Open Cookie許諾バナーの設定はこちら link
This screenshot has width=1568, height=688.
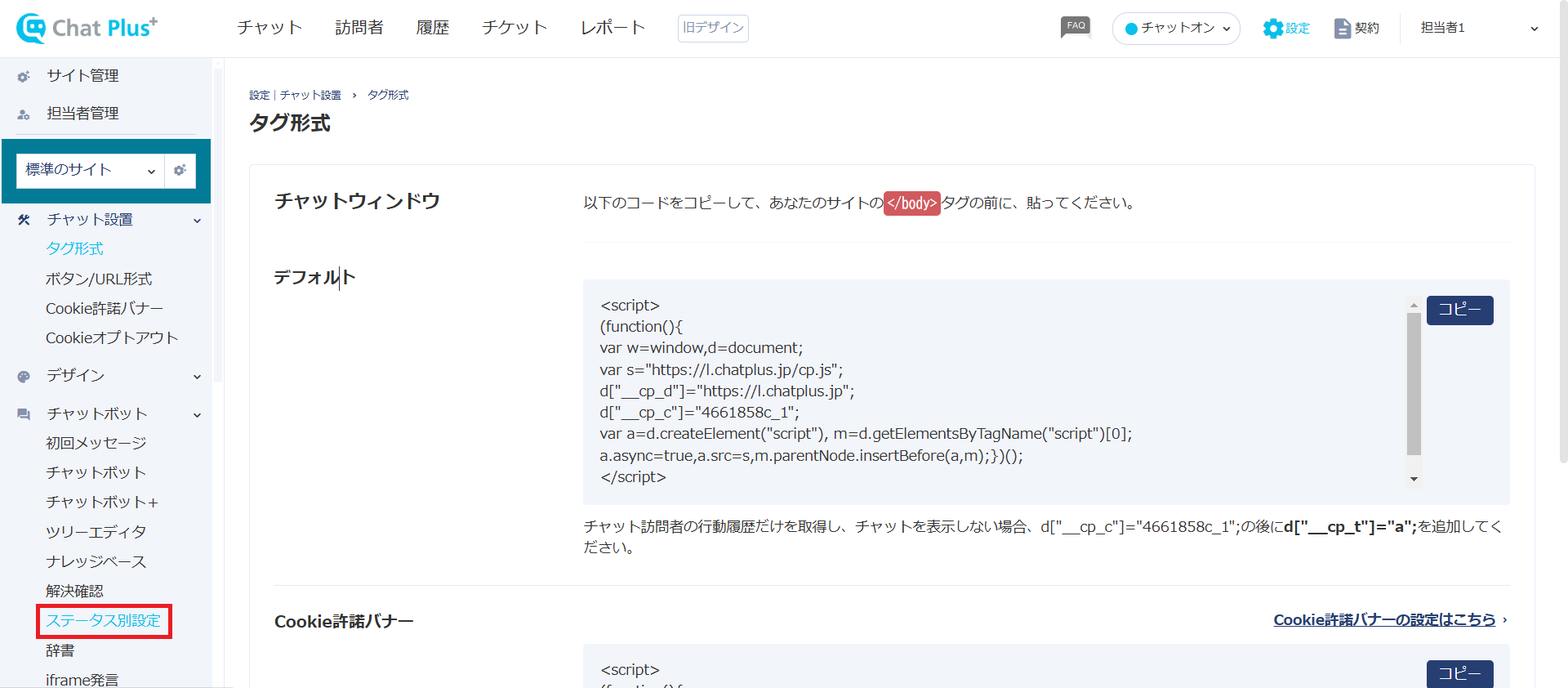coord(1384,620)
